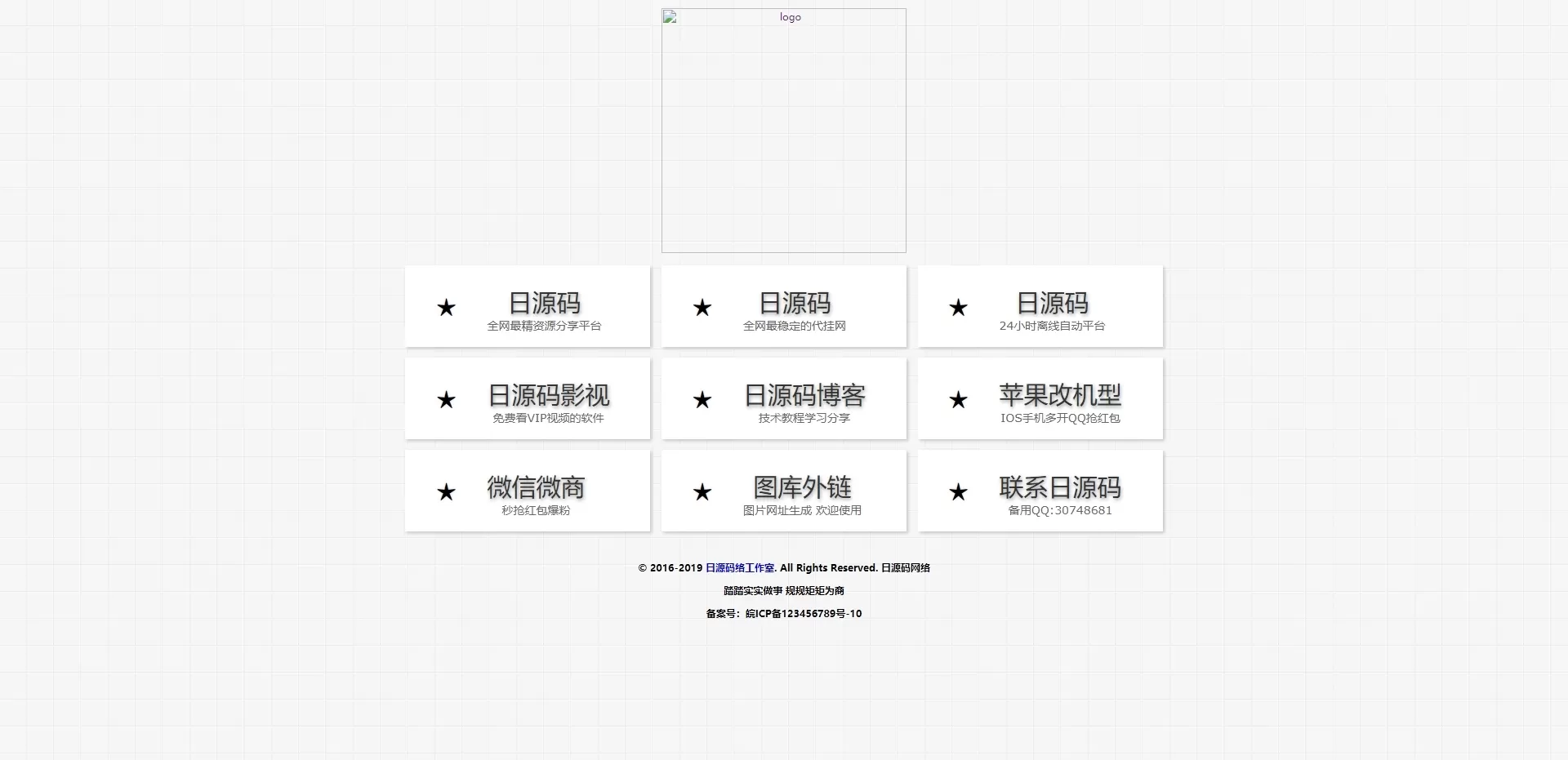Open the 日源码络工作室 footer link
This screenshot has width=1568, height=760.
[x=740, y=568]
